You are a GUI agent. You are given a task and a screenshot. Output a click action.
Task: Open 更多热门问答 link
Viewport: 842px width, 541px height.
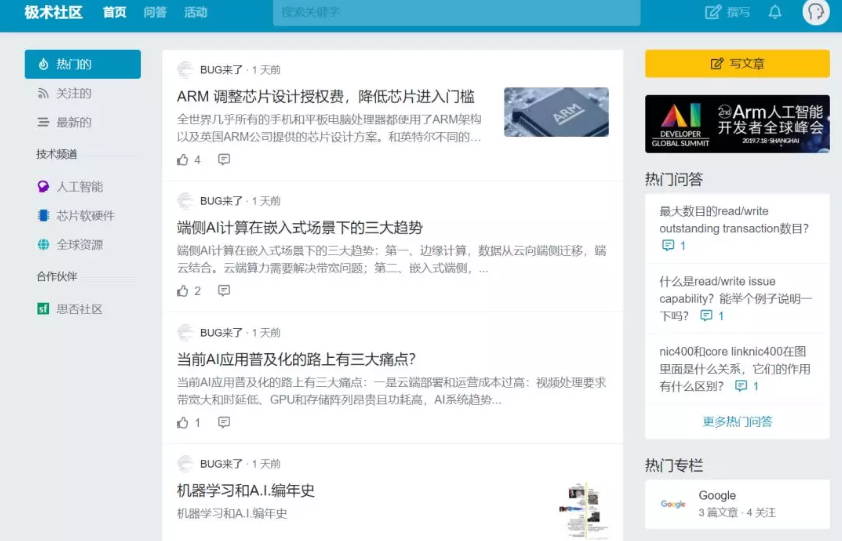(x=737, y=422)
